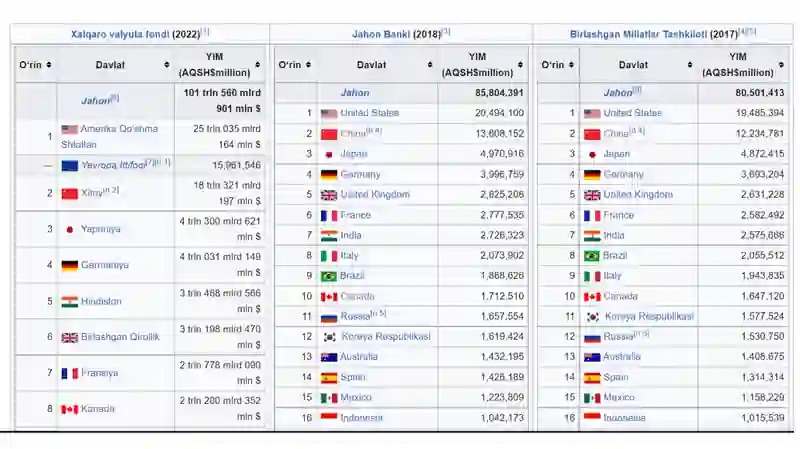Open Koreya Respublikasi in Jahon Banki table

[x=386, y=337]
